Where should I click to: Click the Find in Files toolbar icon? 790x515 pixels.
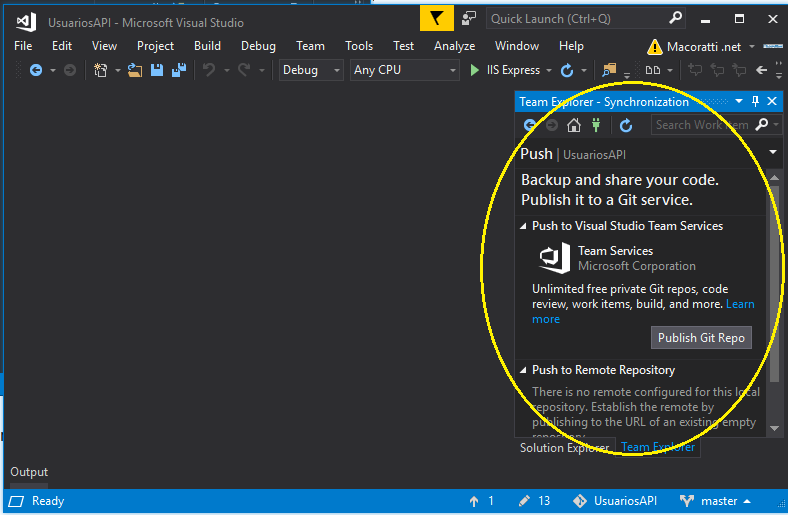pos(609,70)
